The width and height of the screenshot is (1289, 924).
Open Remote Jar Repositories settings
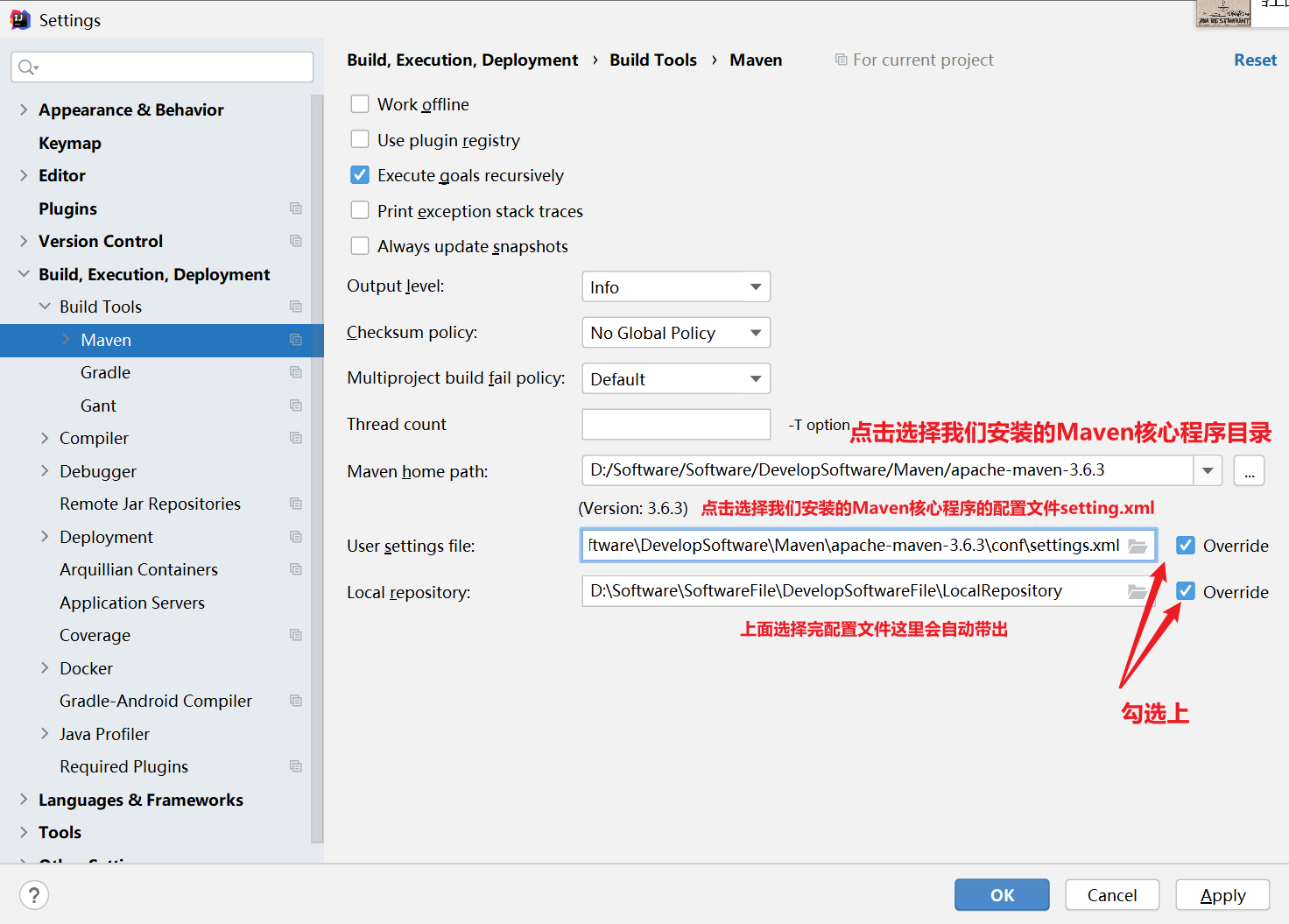150,504
